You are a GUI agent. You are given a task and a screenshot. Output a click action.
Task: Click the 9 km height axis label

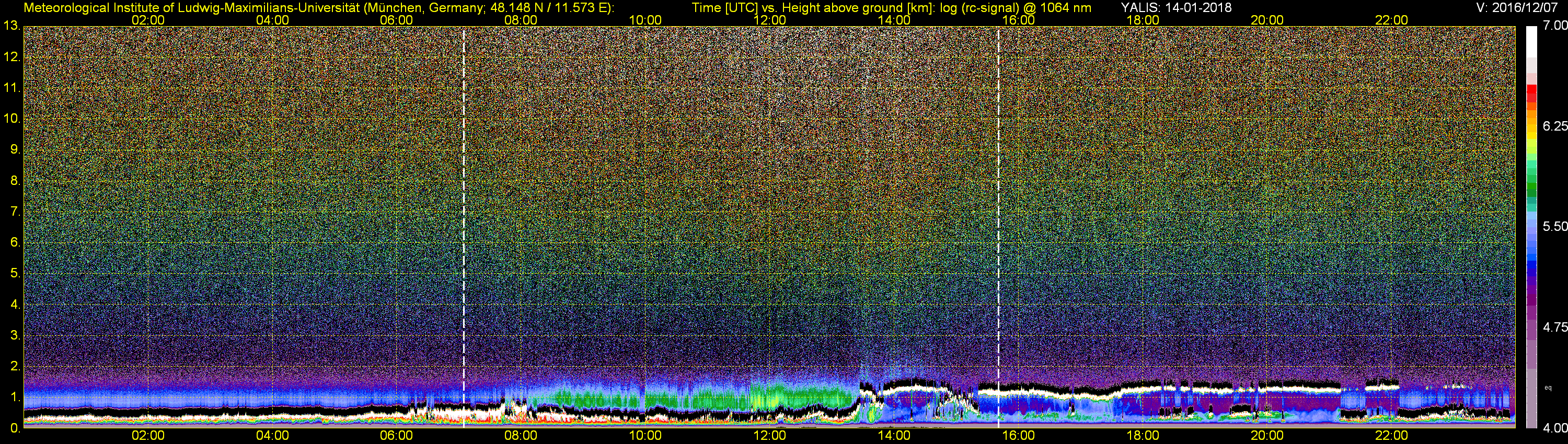point(15,149)
